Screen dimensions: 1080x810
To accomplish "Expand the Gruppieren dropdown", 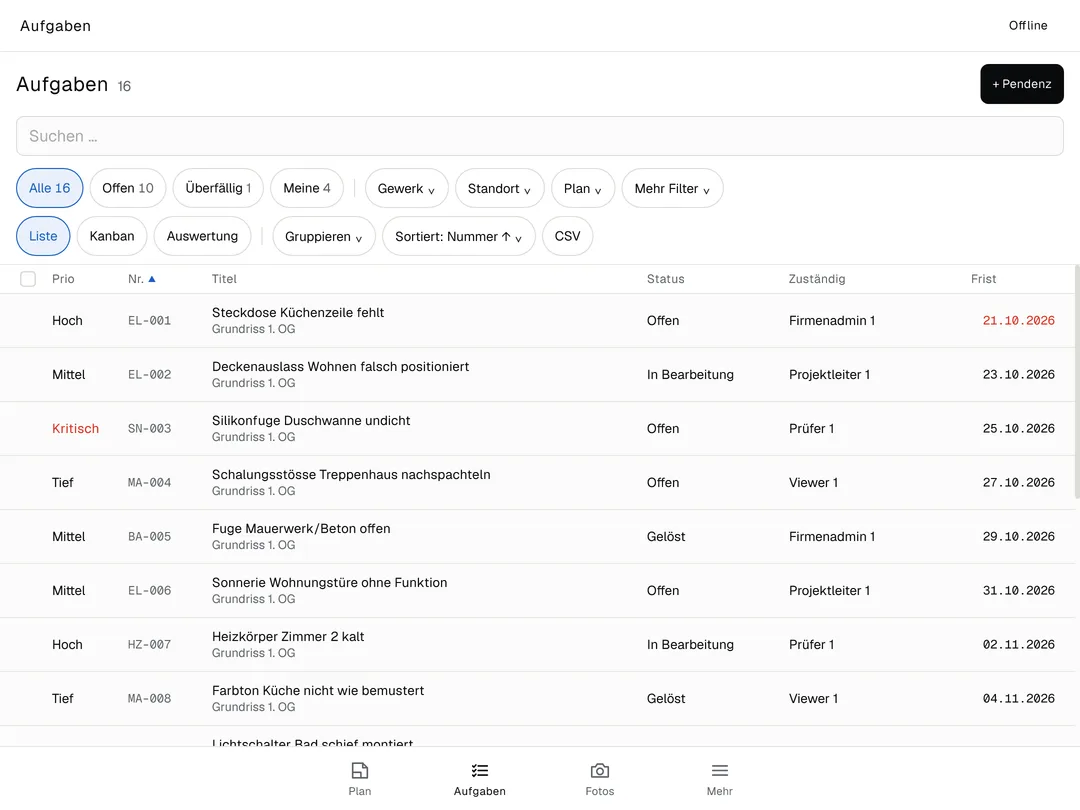I will pos(324,236).
